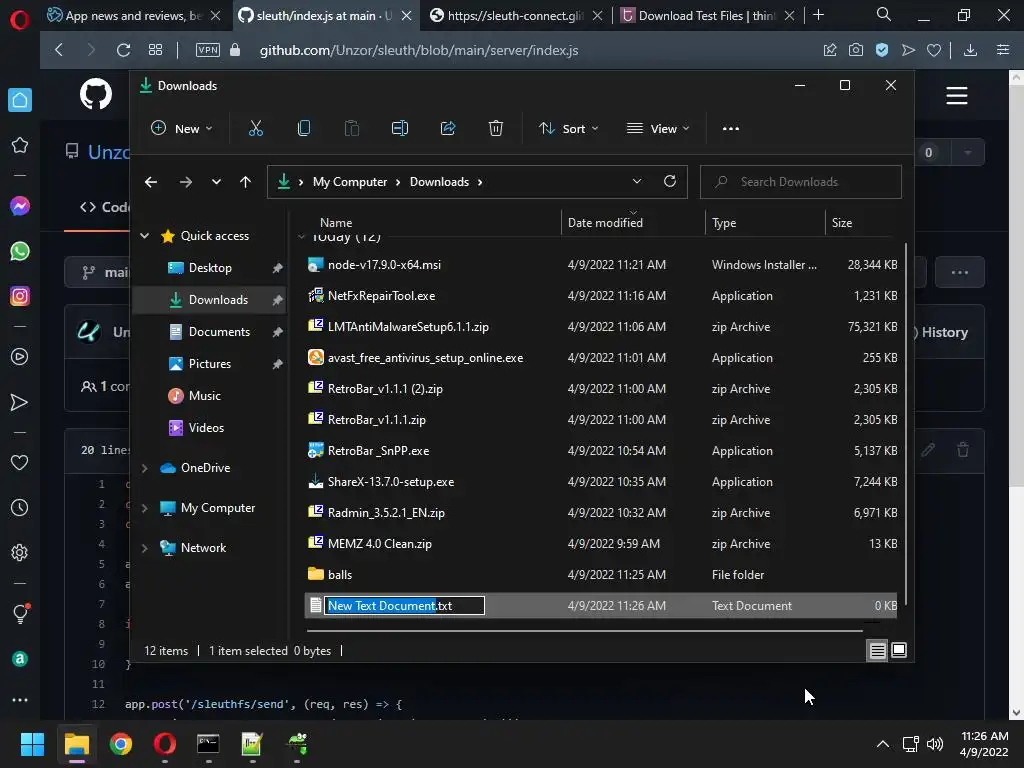Image resolution: width=1024 pixels, height=768 pixels.
Task: Open the View dropdown menu
Action: 658,129
